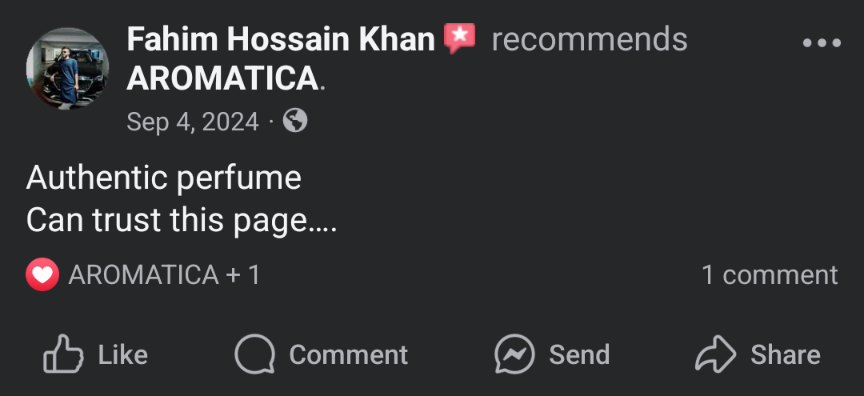864x396 pixels.
Task: Tap the Like text label
Action: tap(123, 355)
